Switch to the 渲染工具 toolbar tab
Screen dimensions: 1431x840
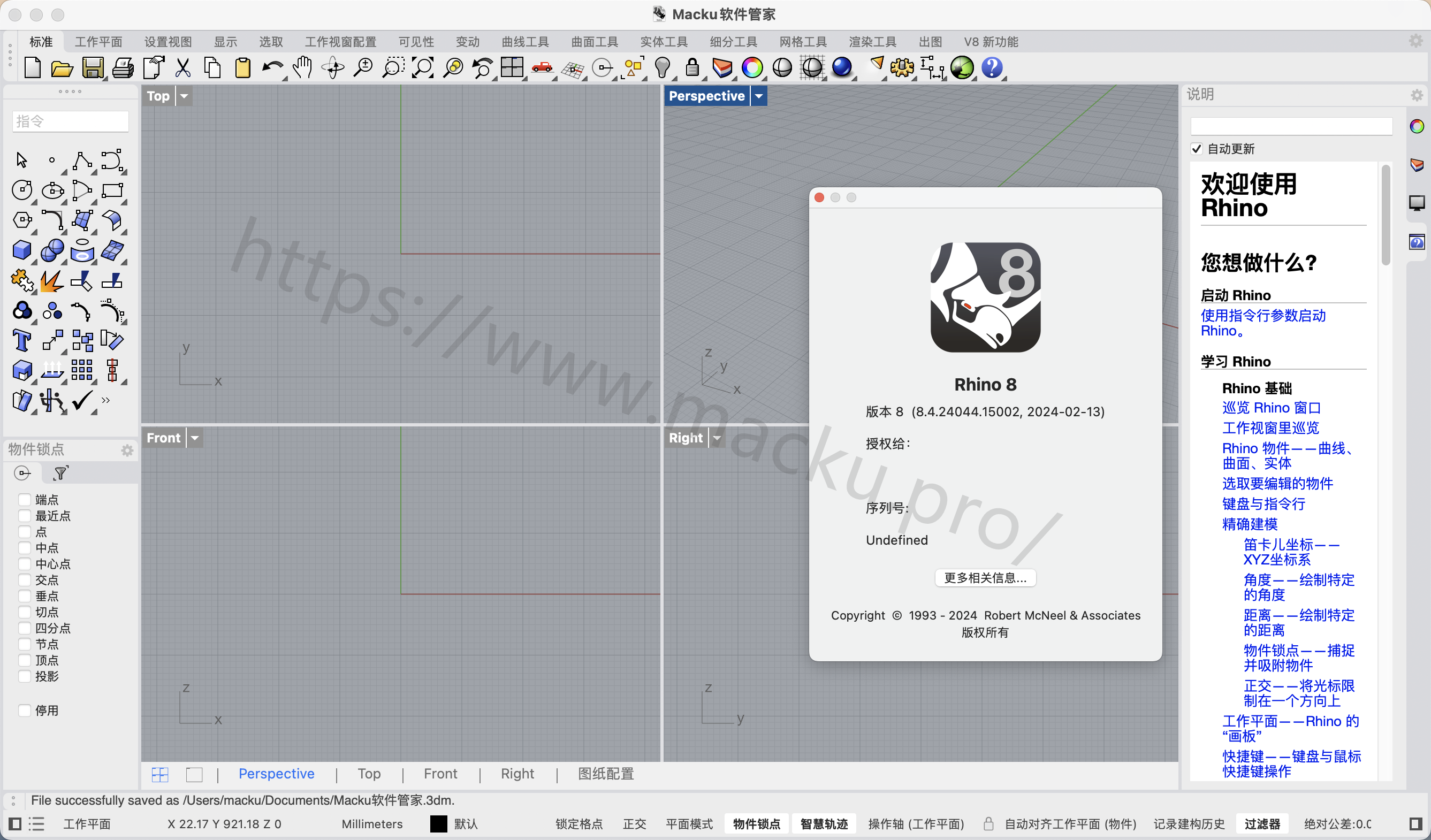[872, 41]
